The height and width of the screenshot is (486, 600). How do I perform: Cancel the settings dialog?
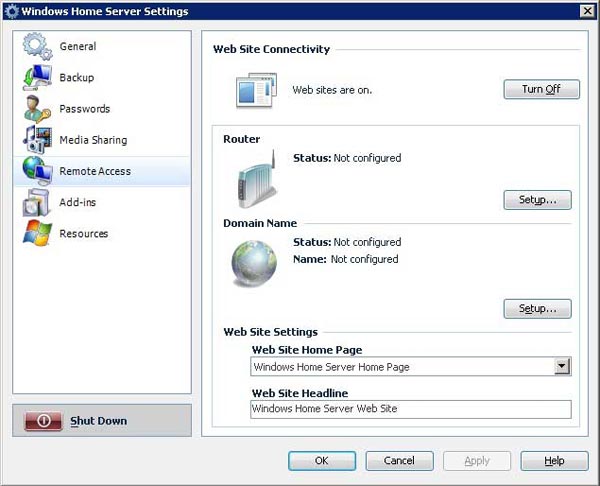pos(399,461)
